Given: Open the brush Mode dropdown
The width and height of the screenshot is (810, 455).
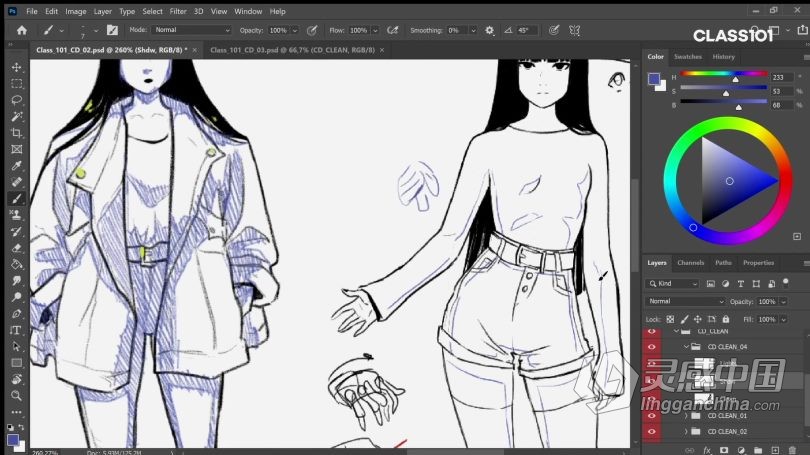Looking at the screenshot, I should point(191,30).
